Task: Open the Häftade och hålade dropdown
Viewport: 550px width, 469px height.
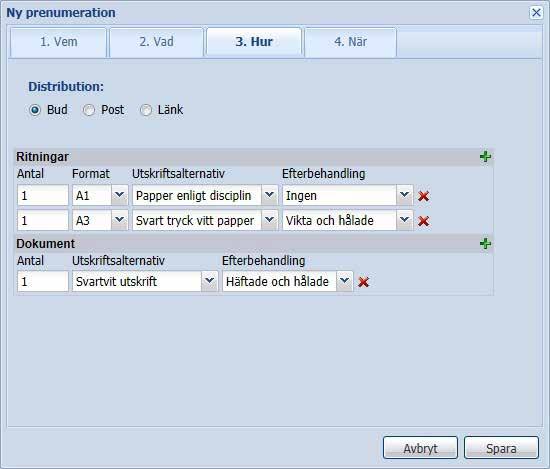Action: 344,281
